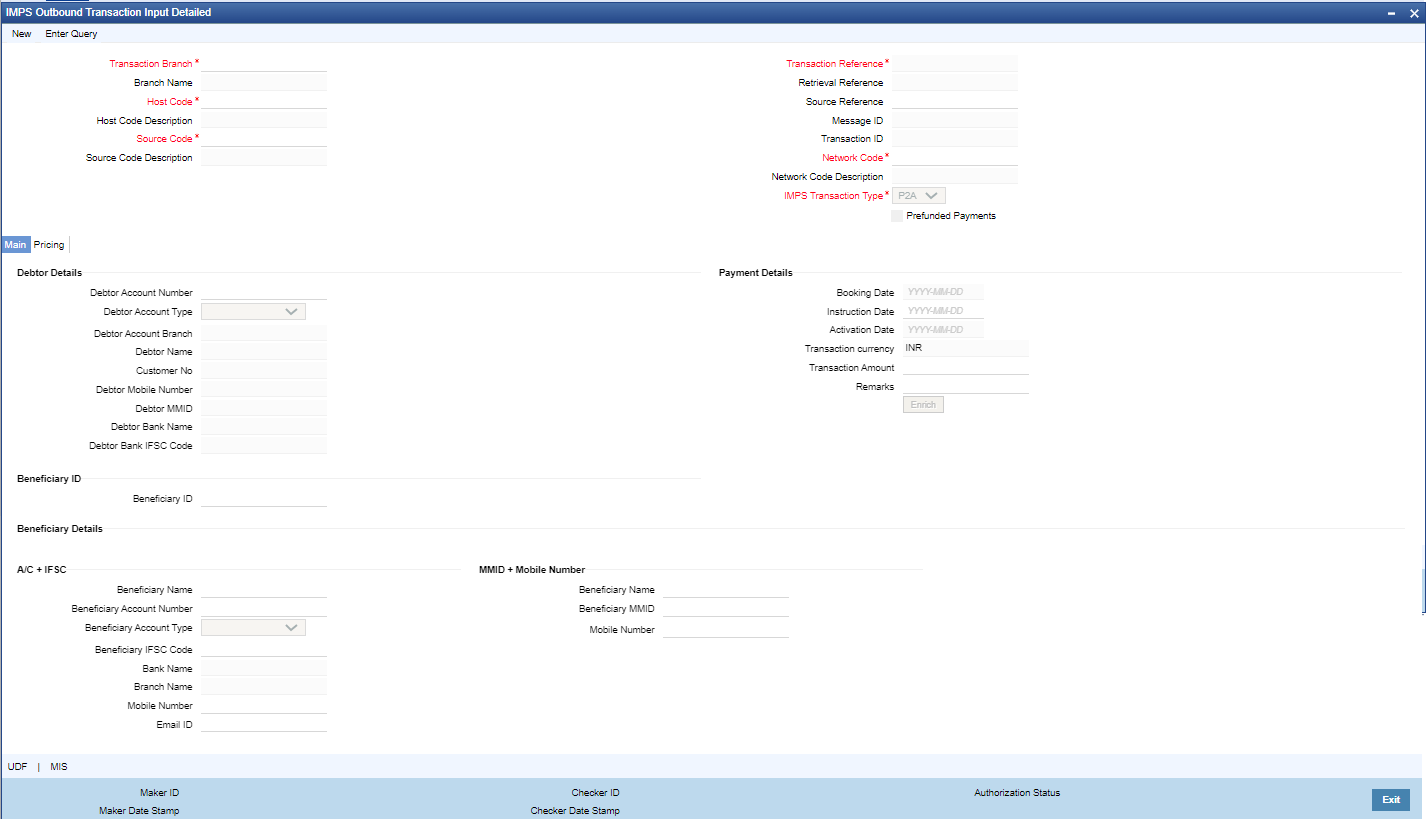Open the Debtor Account Type dropdown
Viewport: 1427px width, 819px height.
(x=253, y=312)
